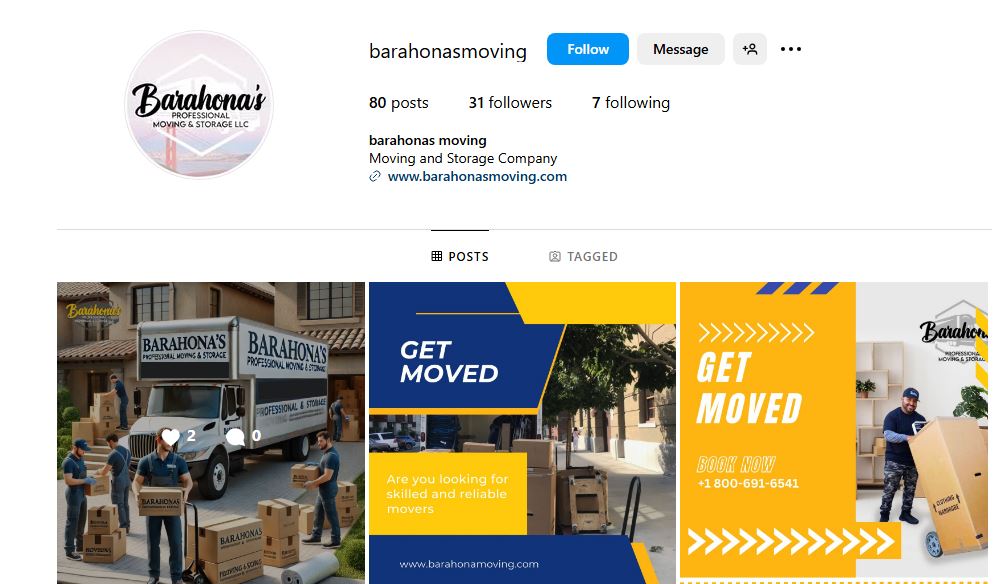The height and width of the screenshot is (584, 1004).
Task: Open the blue GET MOVED post
Action: click(x=522, y=433)
